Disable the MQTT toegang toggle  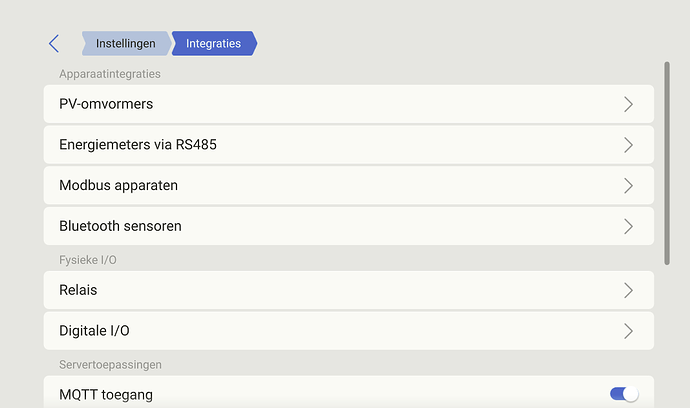624,394
